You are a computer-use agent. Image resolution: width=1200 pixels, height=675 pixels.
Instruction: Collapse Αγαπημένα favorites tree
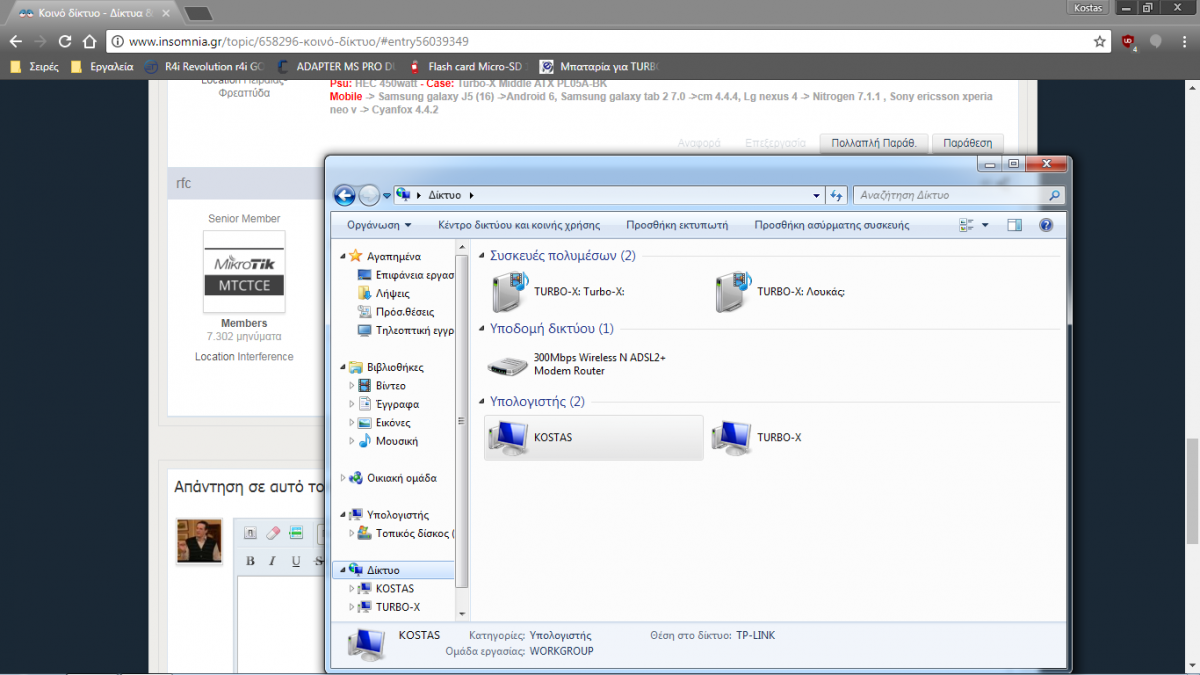pos(344,256)
